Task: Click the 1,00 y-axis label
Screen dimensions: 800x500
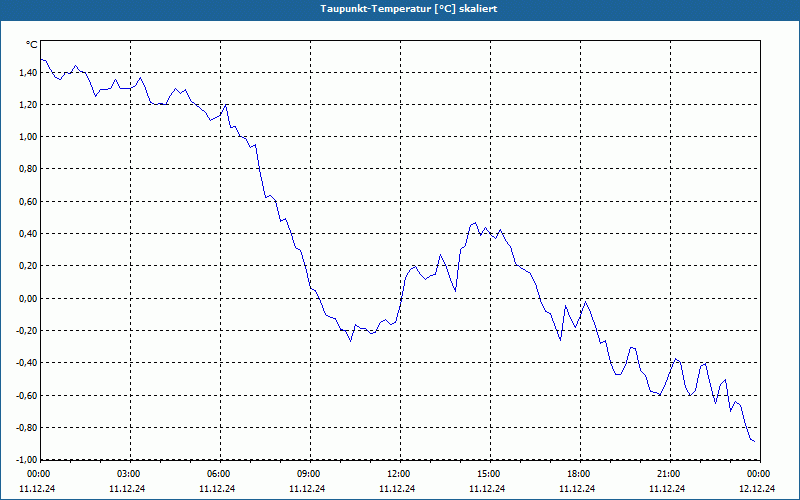Action: tap(28, 137)
